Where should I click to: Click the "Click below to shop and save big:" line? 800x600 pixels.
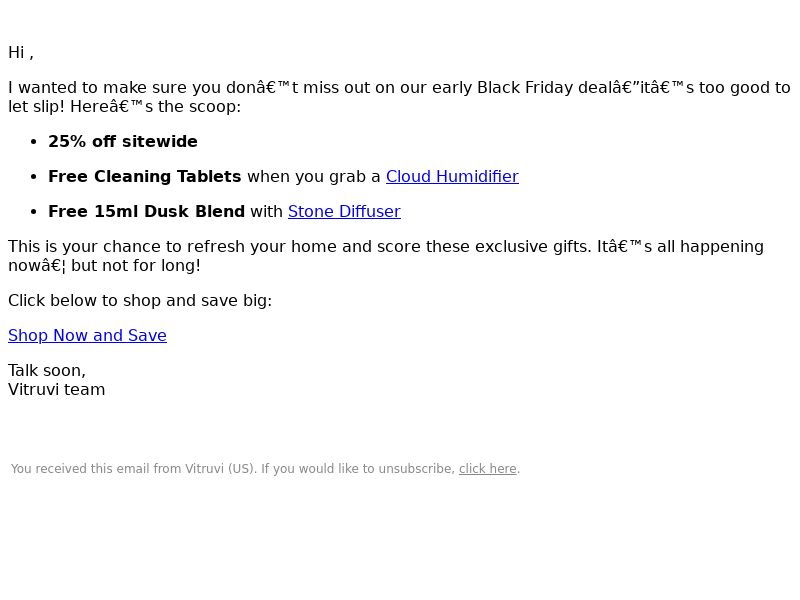(140, 301)
